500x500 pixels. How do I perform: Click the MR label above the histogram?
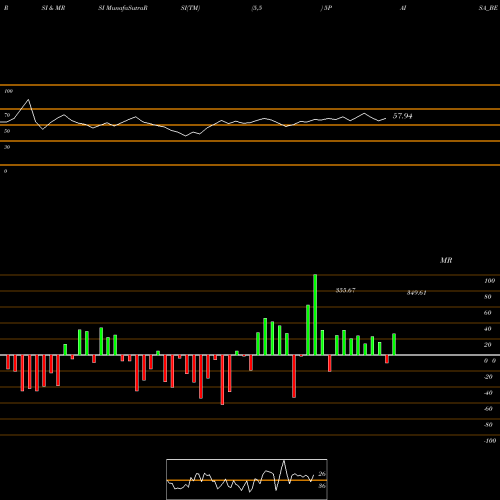pos(446,260)
